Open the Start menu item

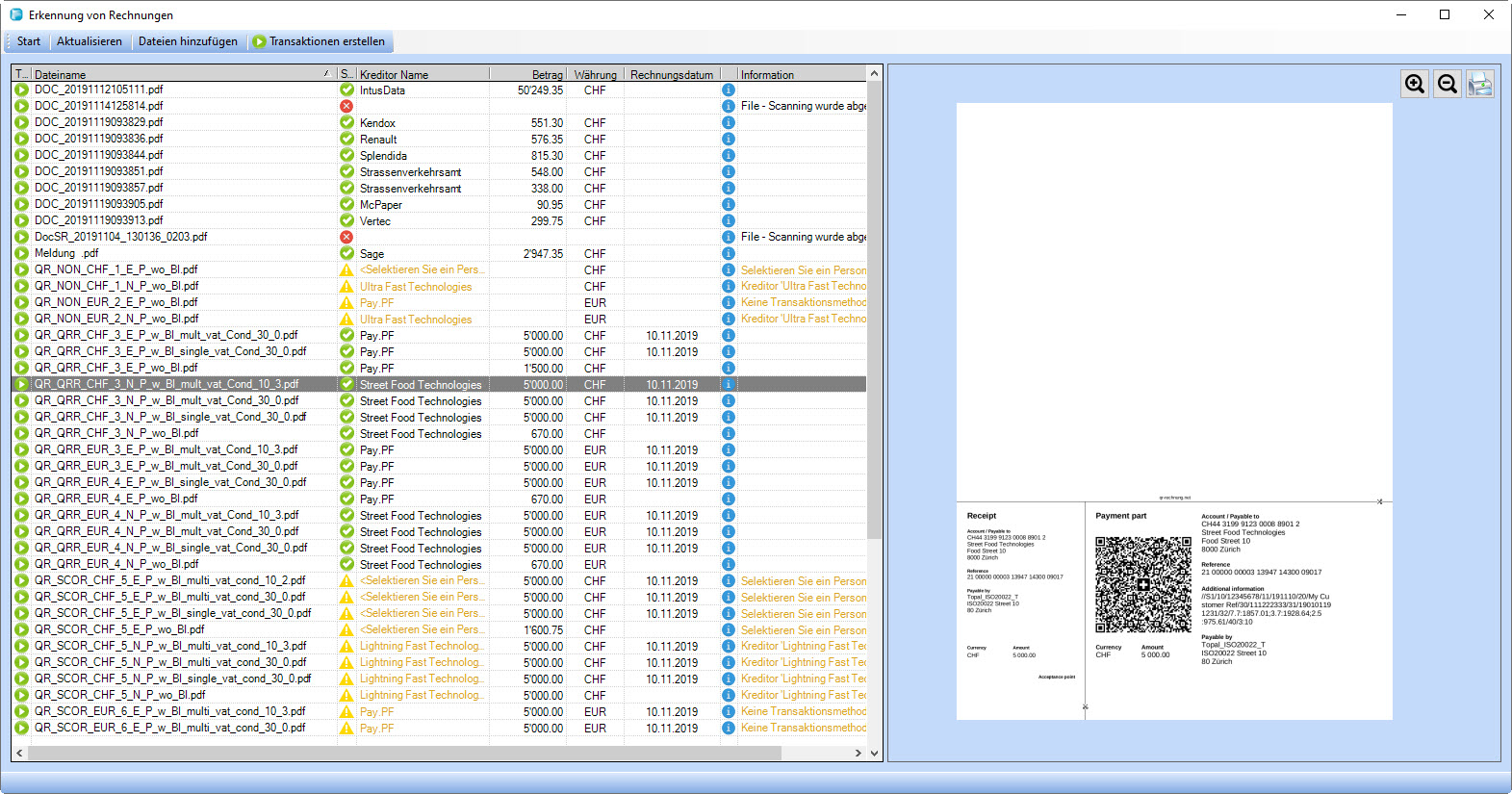pos(29,41)
